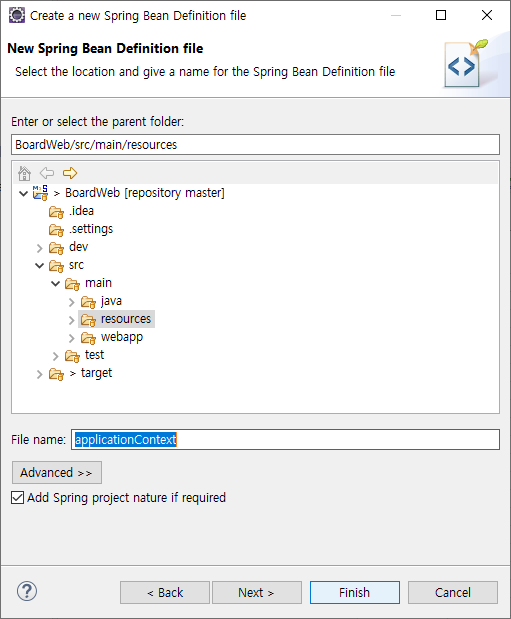Collapse the src folder
This screenshot has width=511, height=619.
point(39,265)
